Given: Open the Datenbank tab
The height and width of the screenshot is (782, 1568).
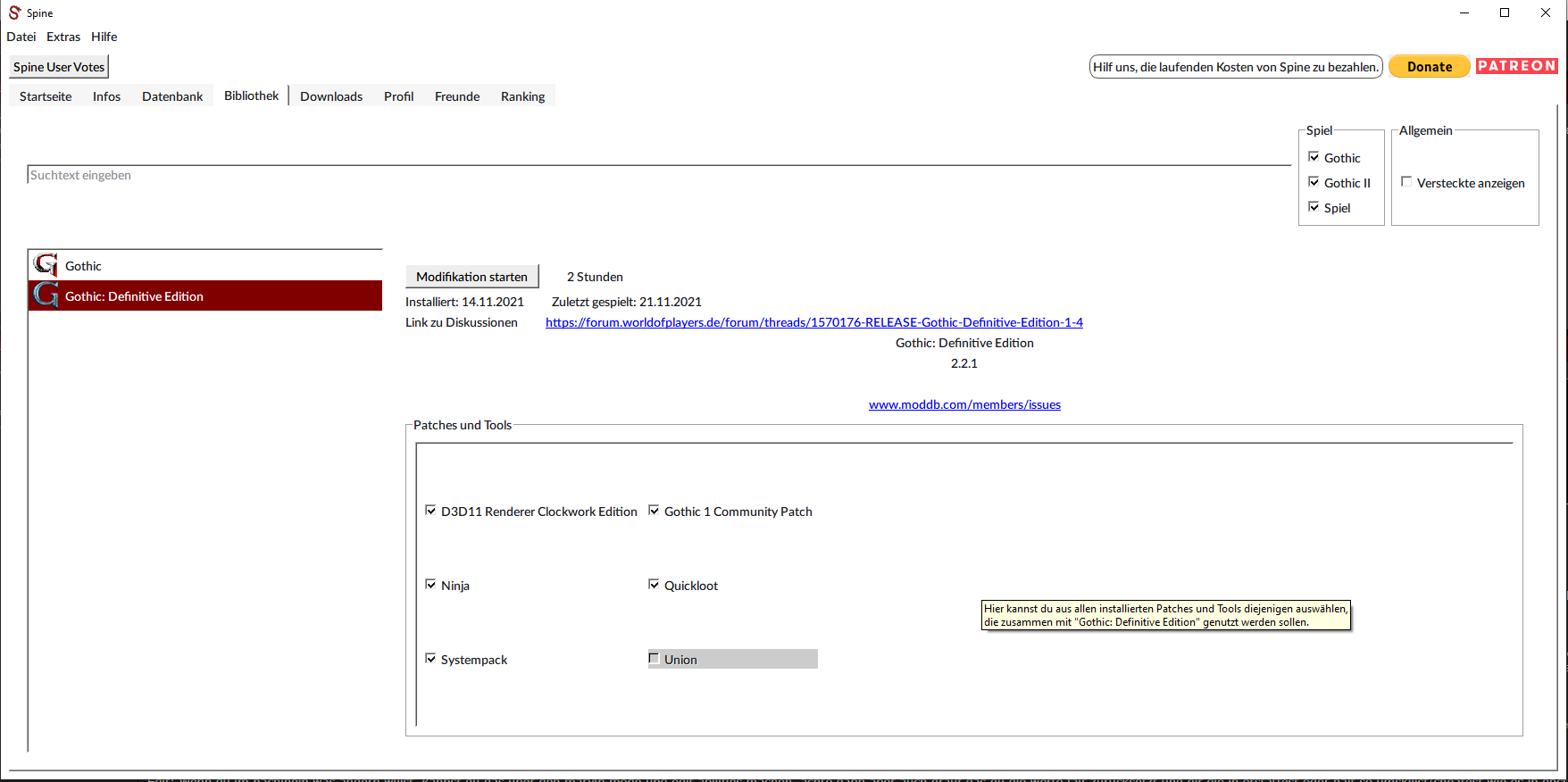Looking at the screenshot, I should pos(172,96).
